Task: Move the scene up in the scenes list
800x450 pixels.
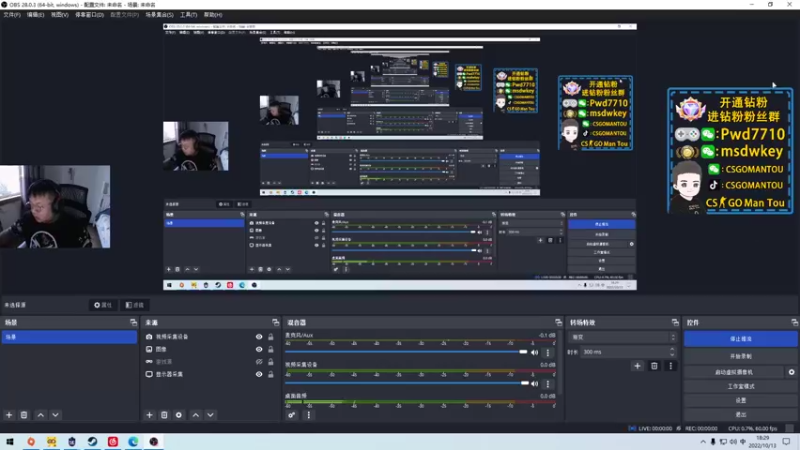Action: (41, 415)
